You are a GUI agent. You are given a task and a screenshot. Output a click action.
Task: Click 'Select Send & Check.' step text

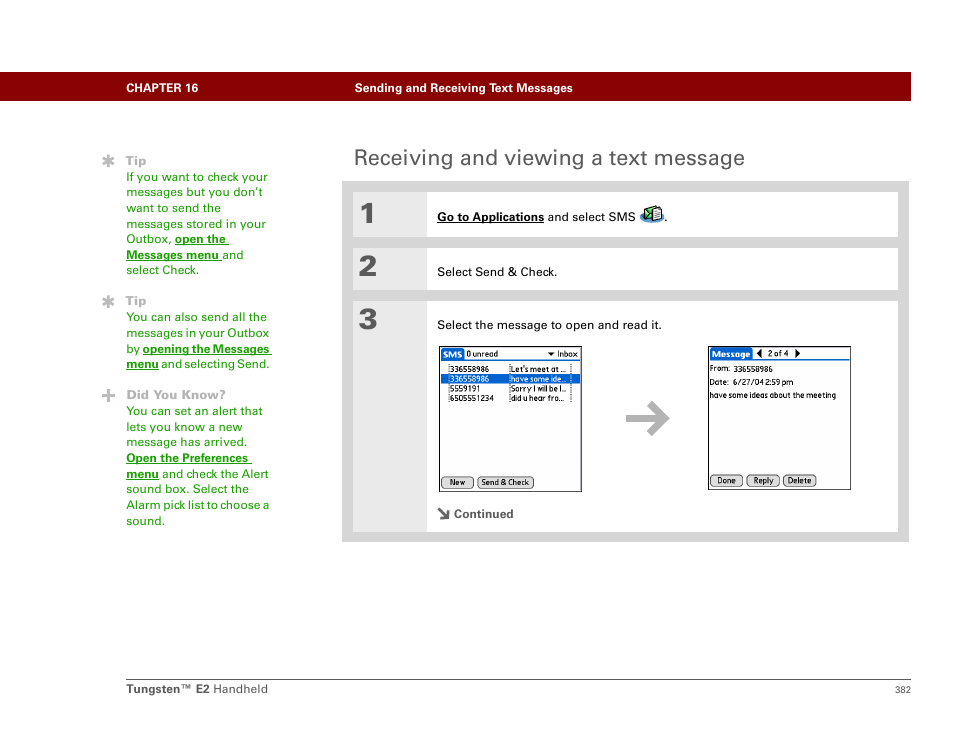tap(496, 272)
